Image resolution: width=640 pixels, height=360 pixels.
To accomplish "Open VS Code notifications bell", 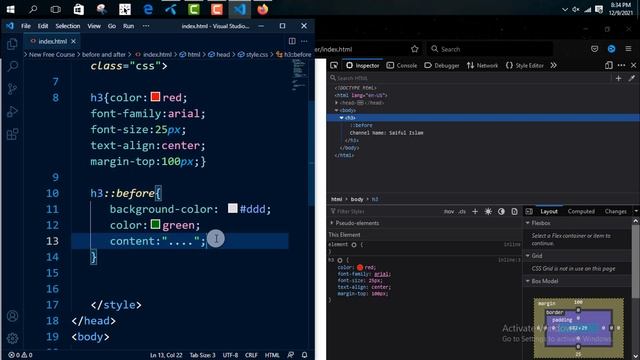I will point(304,355).
